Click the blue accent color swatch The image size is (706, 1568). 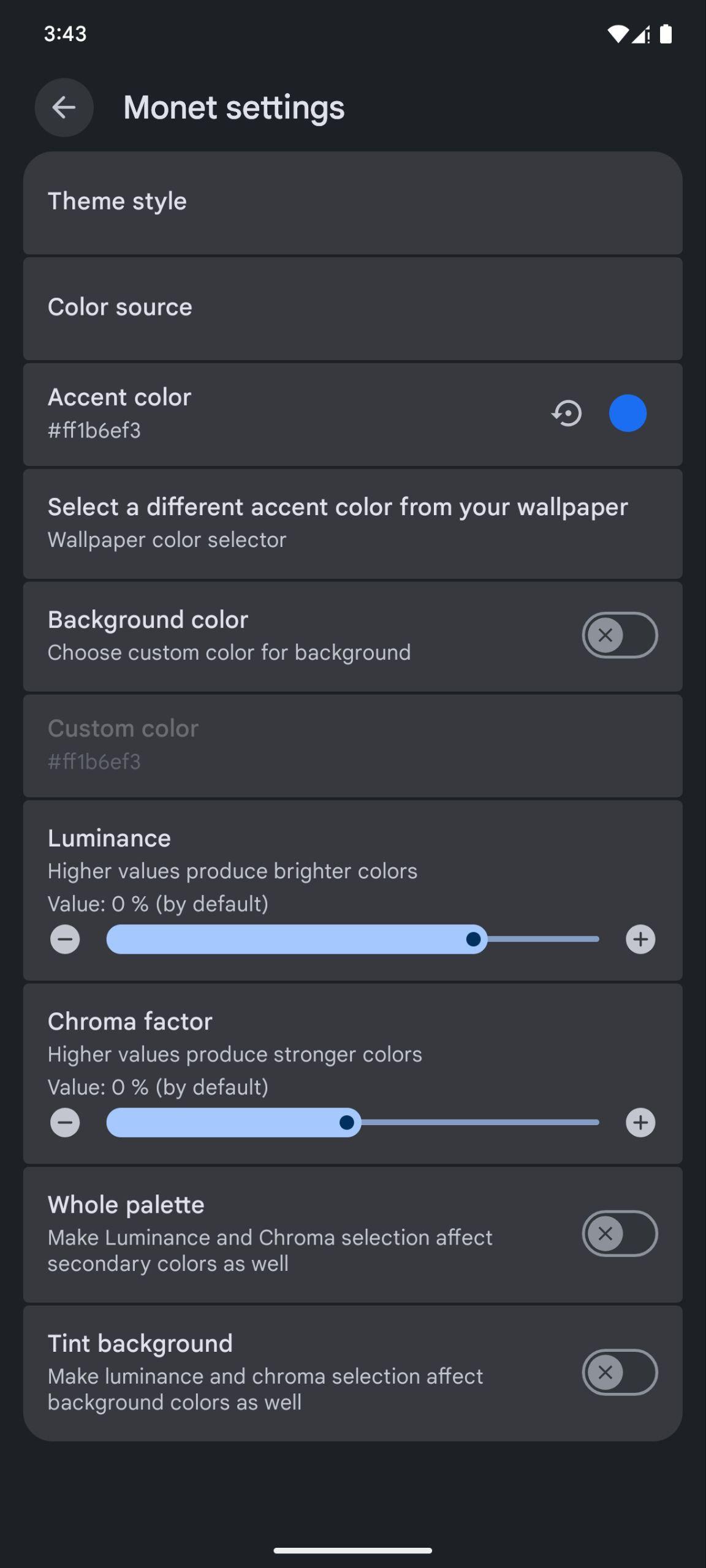click(628, 413)
